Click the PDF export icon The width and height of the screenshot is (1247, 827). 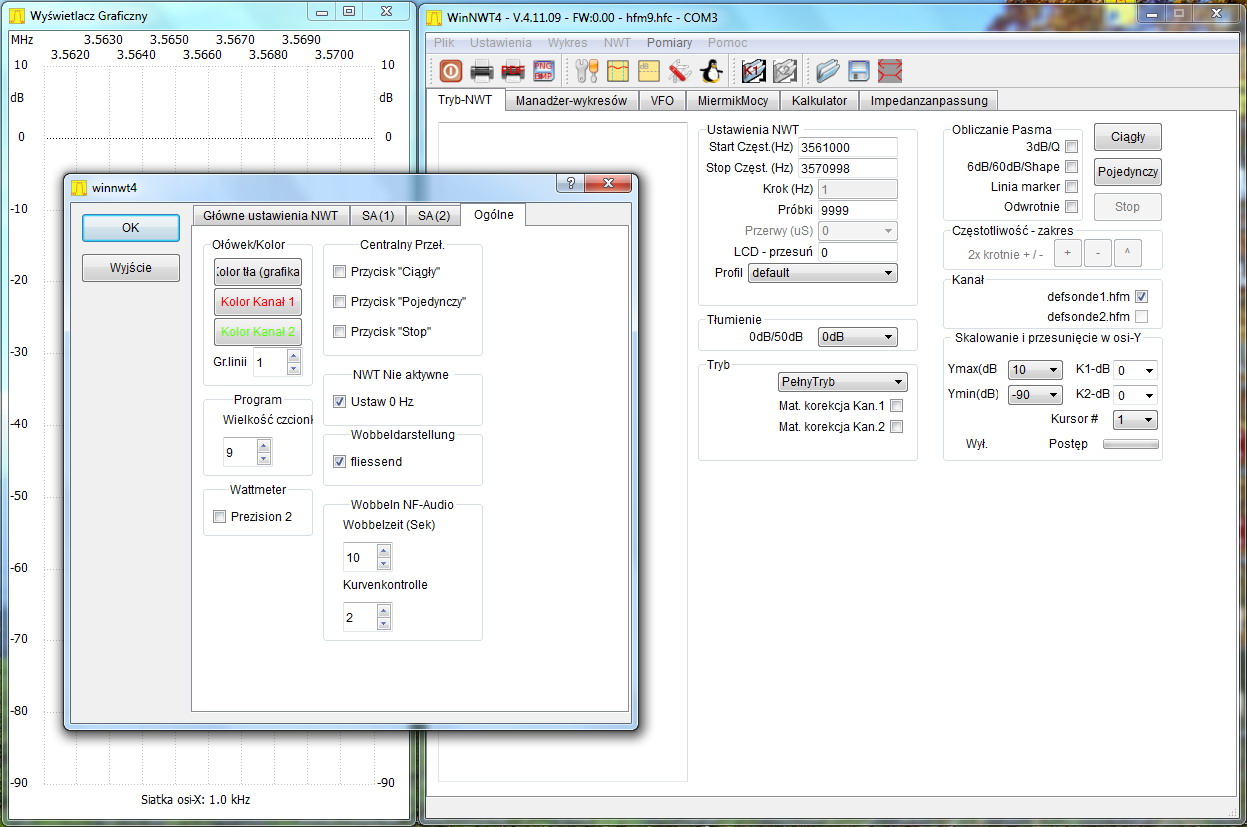point(513,71)
